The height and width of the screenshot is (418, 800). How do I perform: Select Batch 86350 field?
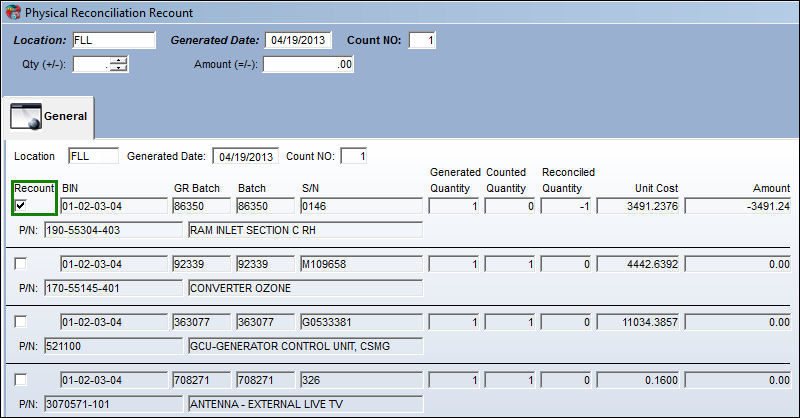pyautogui.click(x=265, y=206)
